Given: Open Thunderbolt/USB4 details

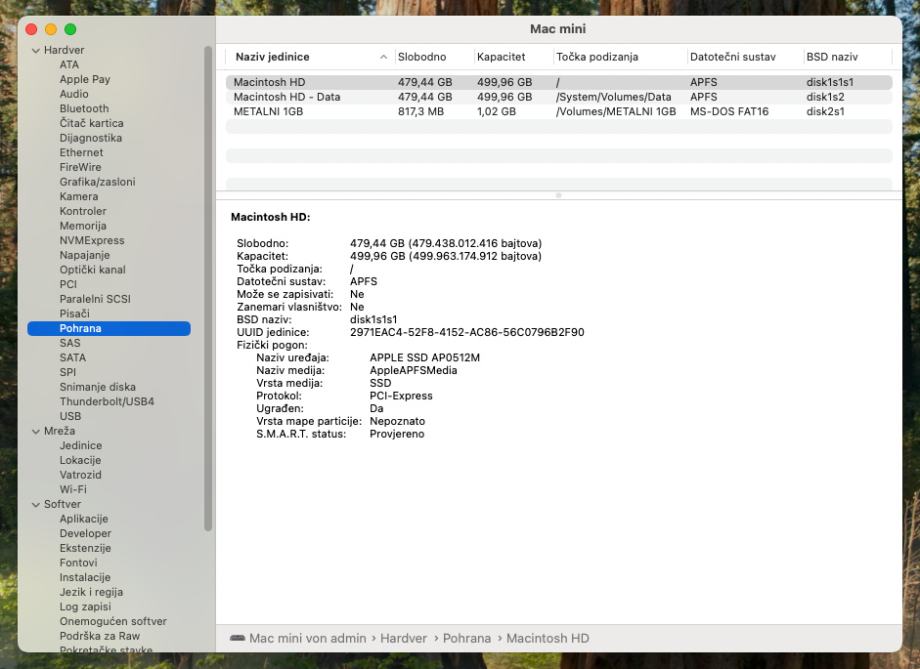Looking at the screenshot, I should pyautogui.click(x=106, y=402).
